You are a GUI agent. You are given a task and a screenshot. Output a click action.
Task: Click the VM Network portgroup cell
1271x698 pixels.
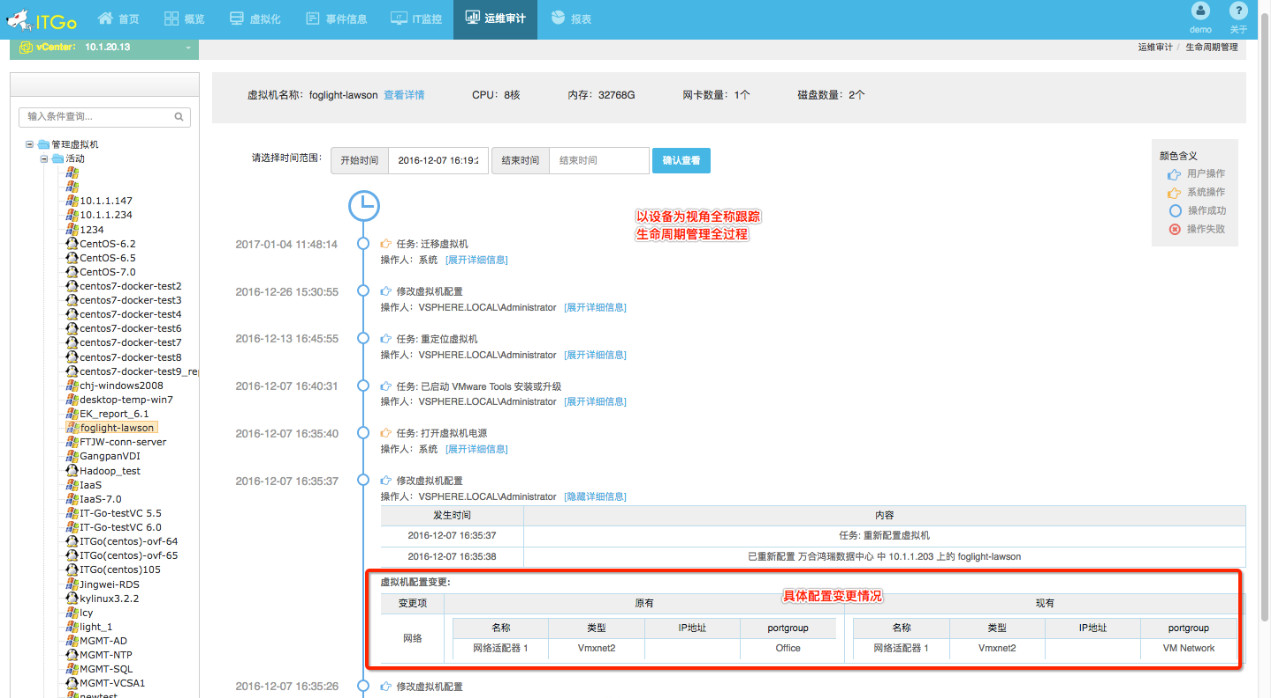click(1189, 648)
